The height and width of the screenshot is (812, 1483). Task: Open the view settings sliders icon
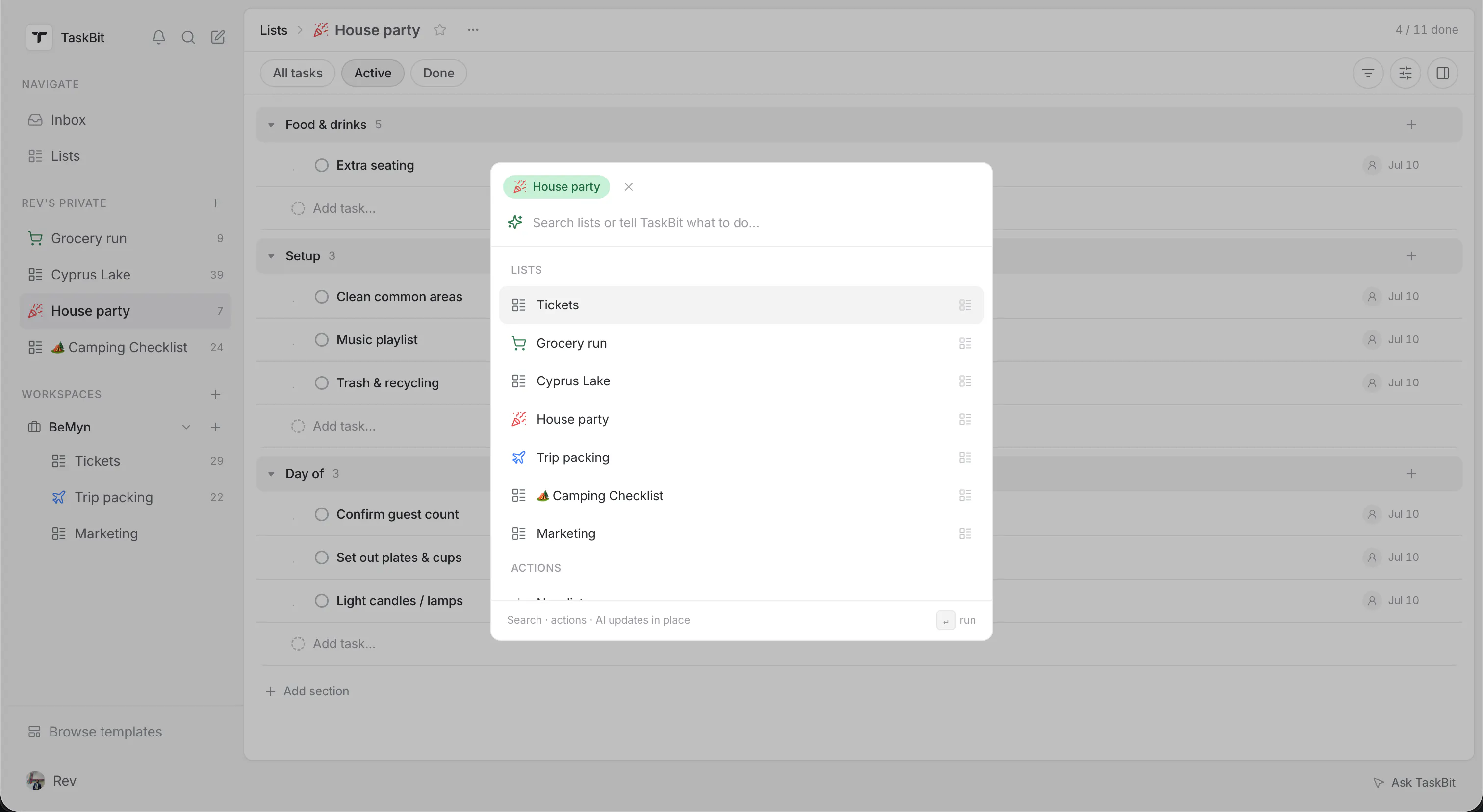[x=1406, y=73]
